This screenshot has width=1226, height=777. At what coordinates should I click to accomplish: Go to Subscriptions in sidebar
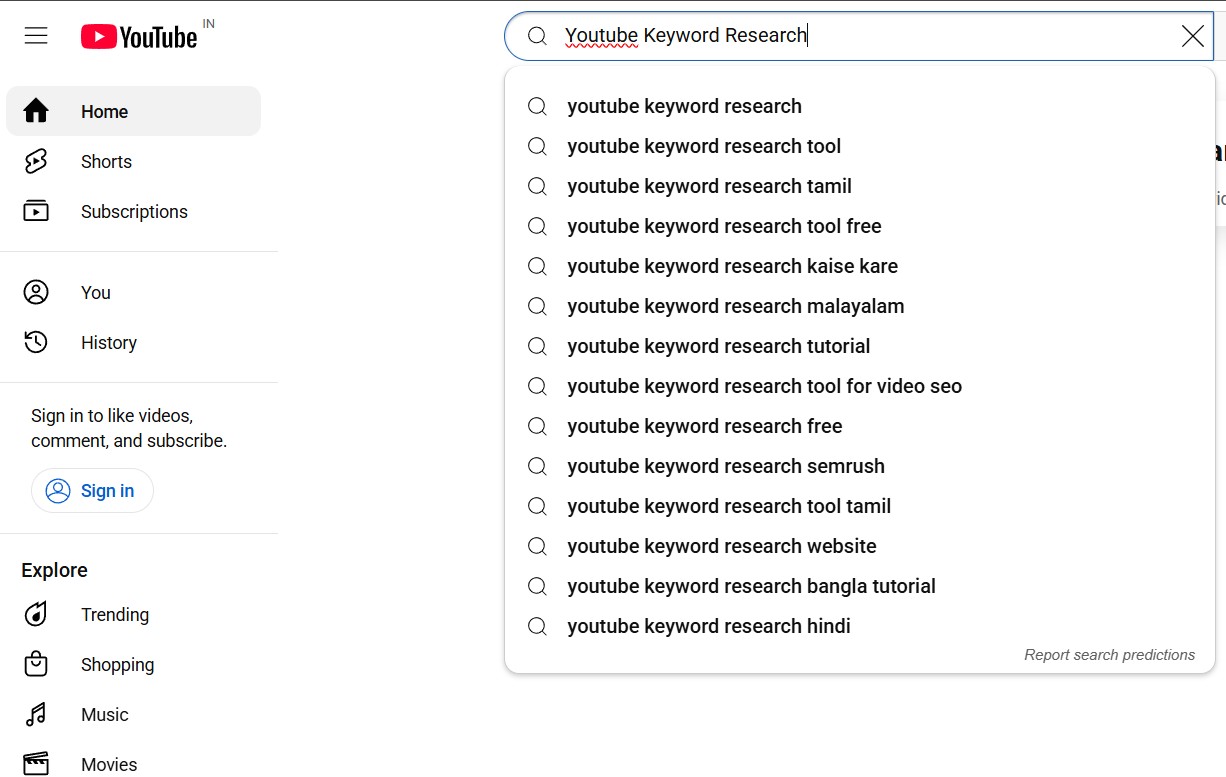(134, 212)
